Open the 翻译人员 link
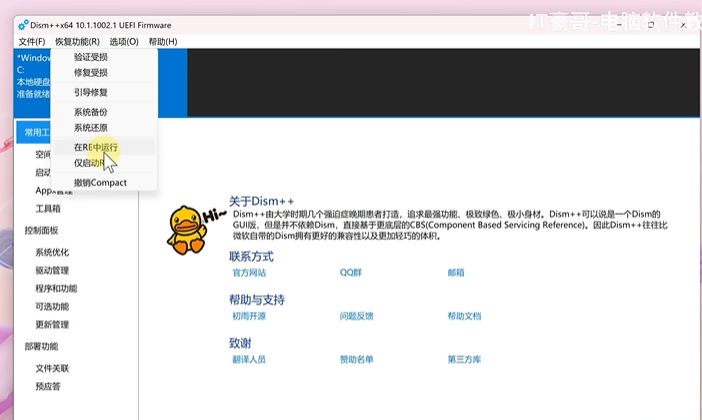Image resolution: width=702 pixels, height=420 pixels. [x=249, y=360]
